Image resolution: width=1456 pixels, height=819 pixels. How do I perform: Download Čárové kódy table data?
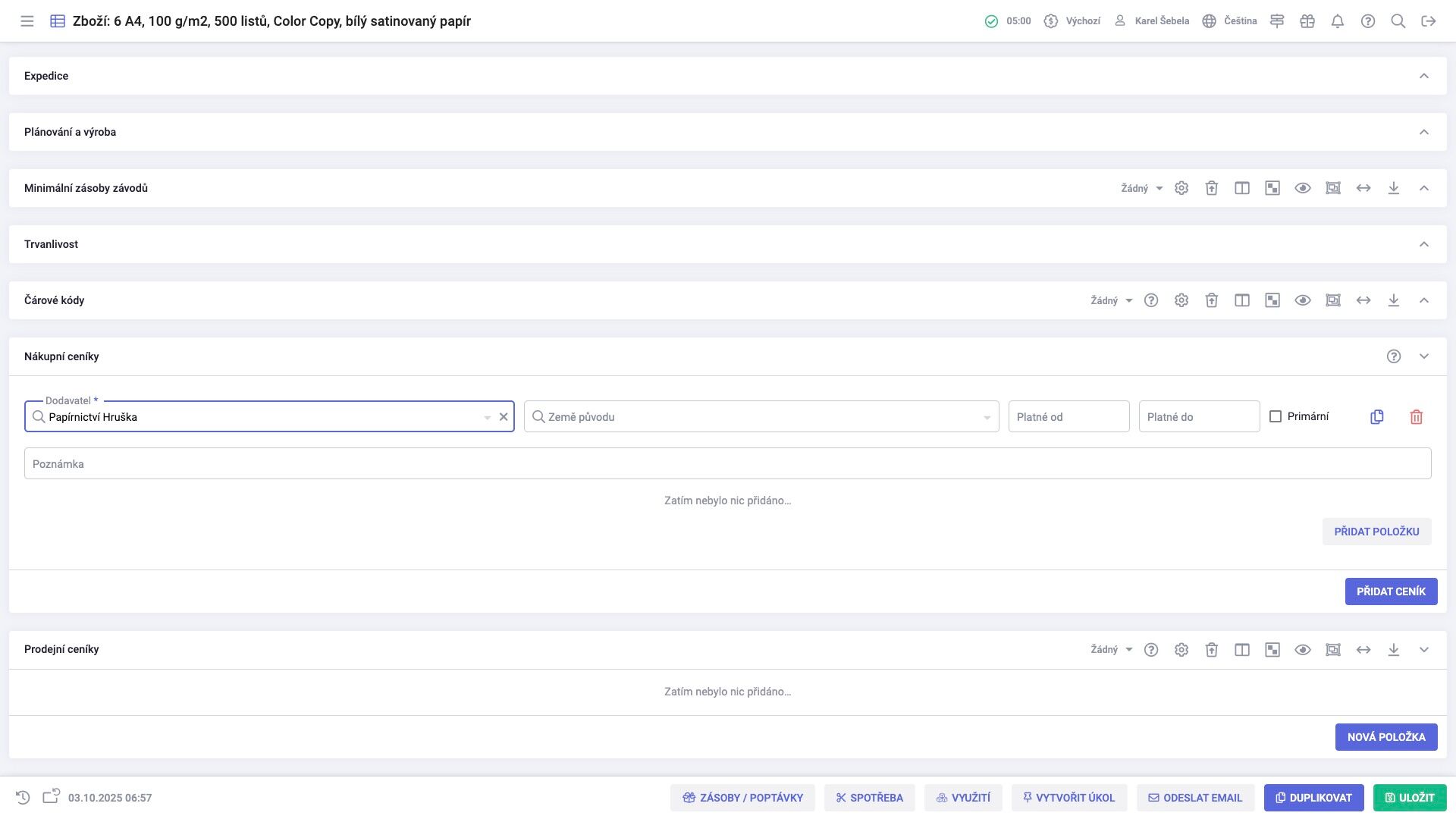pyautogui.click(x=1394, y=300)
